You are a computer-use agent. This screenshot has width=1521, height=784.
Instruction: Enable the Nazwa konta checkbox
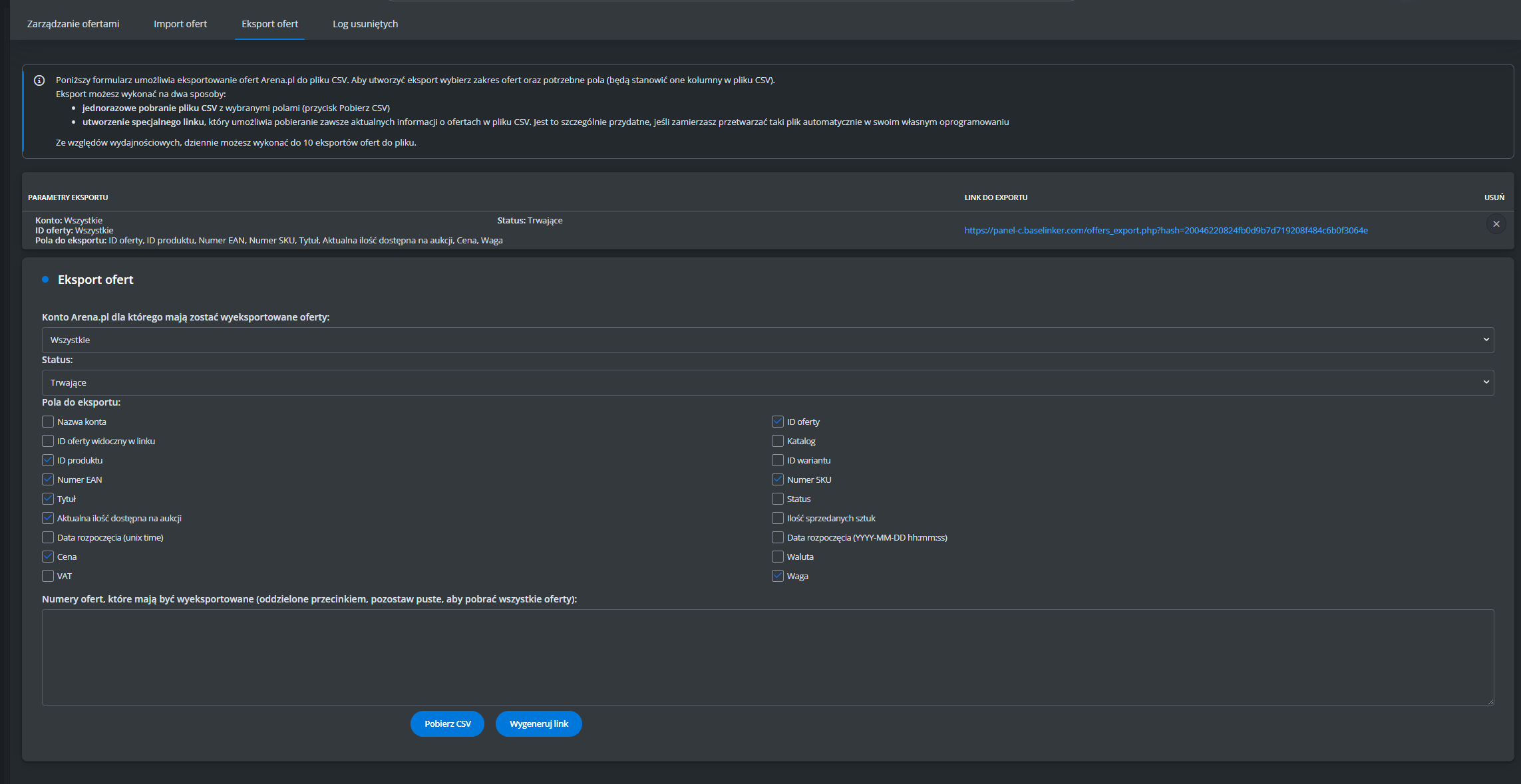point(48,422)
